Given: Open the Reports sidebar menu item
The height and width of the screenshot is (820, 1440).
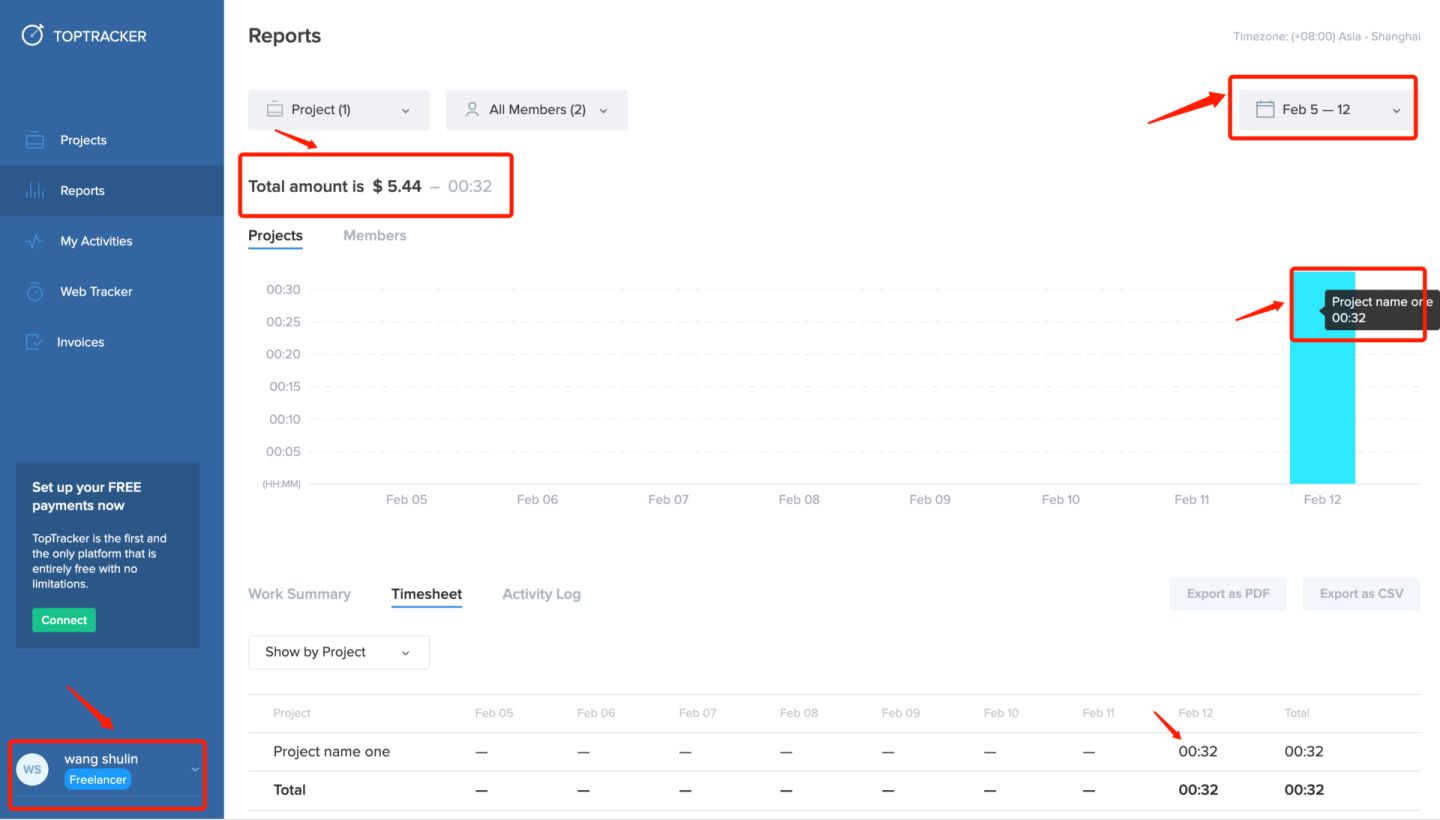Looking at the screenshot, I should (x=112, y=191).
